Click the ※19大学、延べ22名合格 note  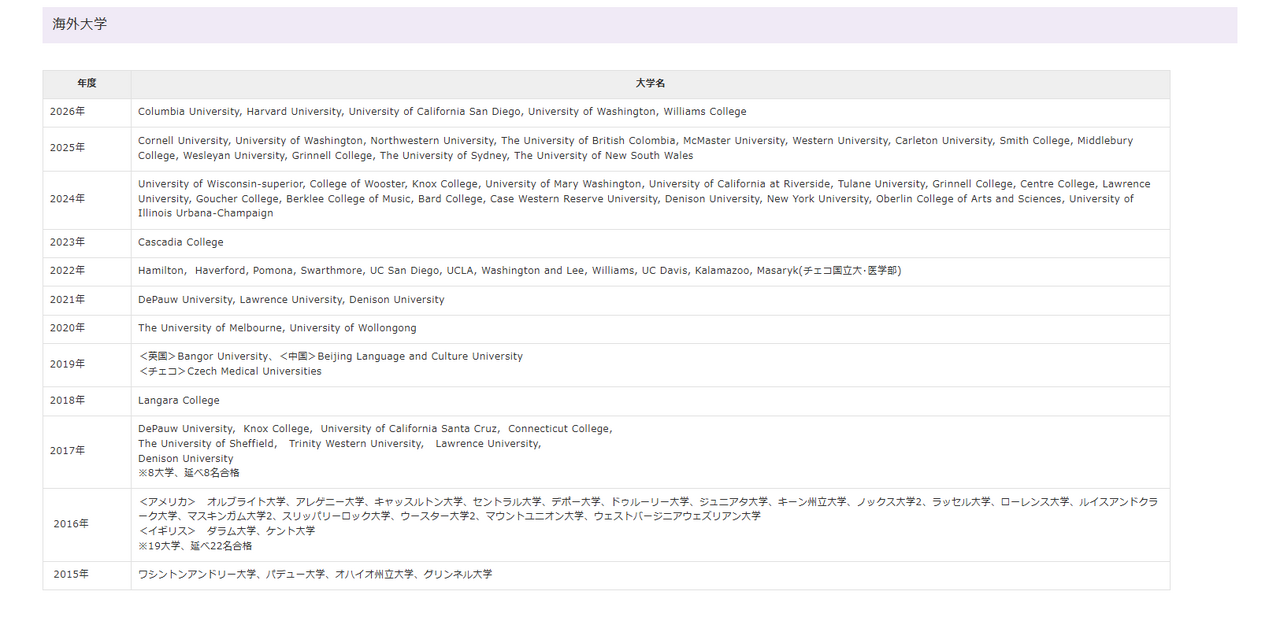coord(195,546)
